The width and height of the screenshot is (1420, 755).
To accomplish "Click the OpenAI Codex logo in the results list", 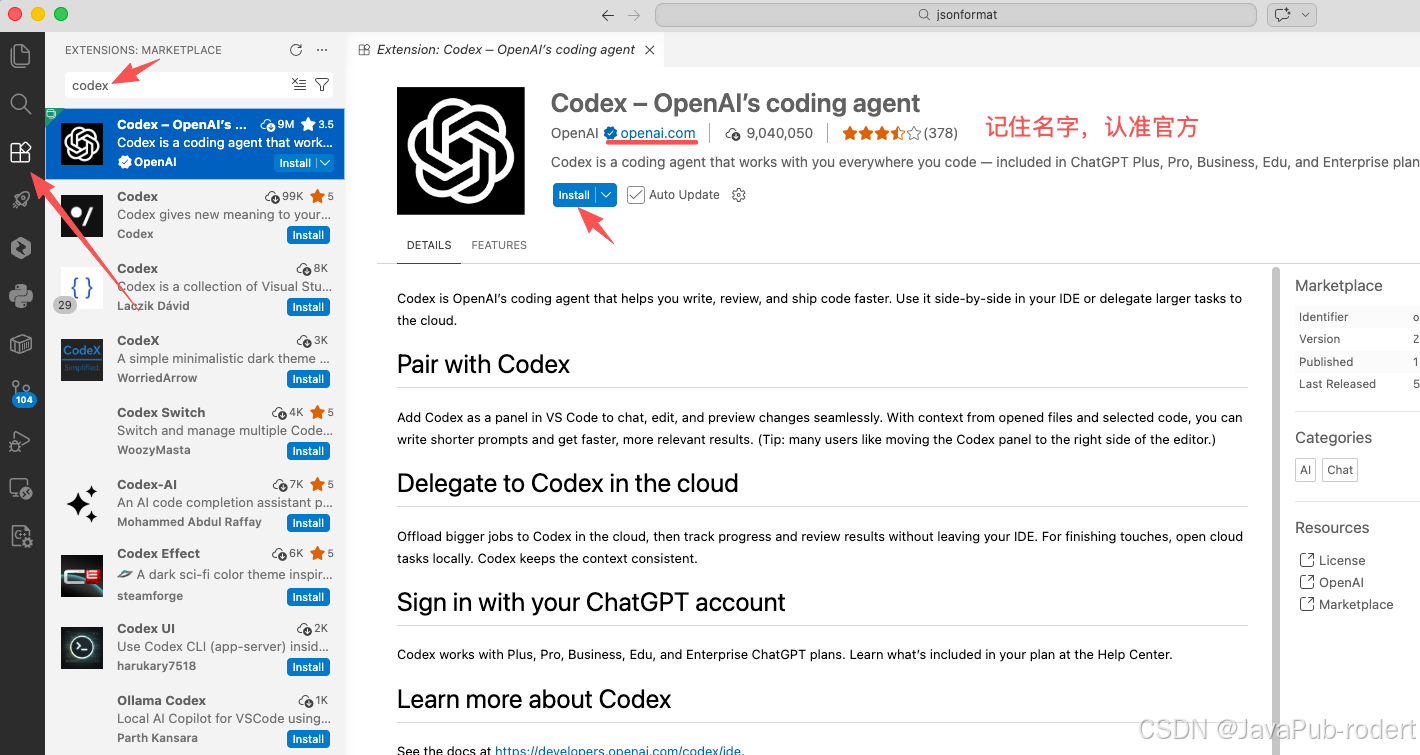I will (x=82, y=144).
